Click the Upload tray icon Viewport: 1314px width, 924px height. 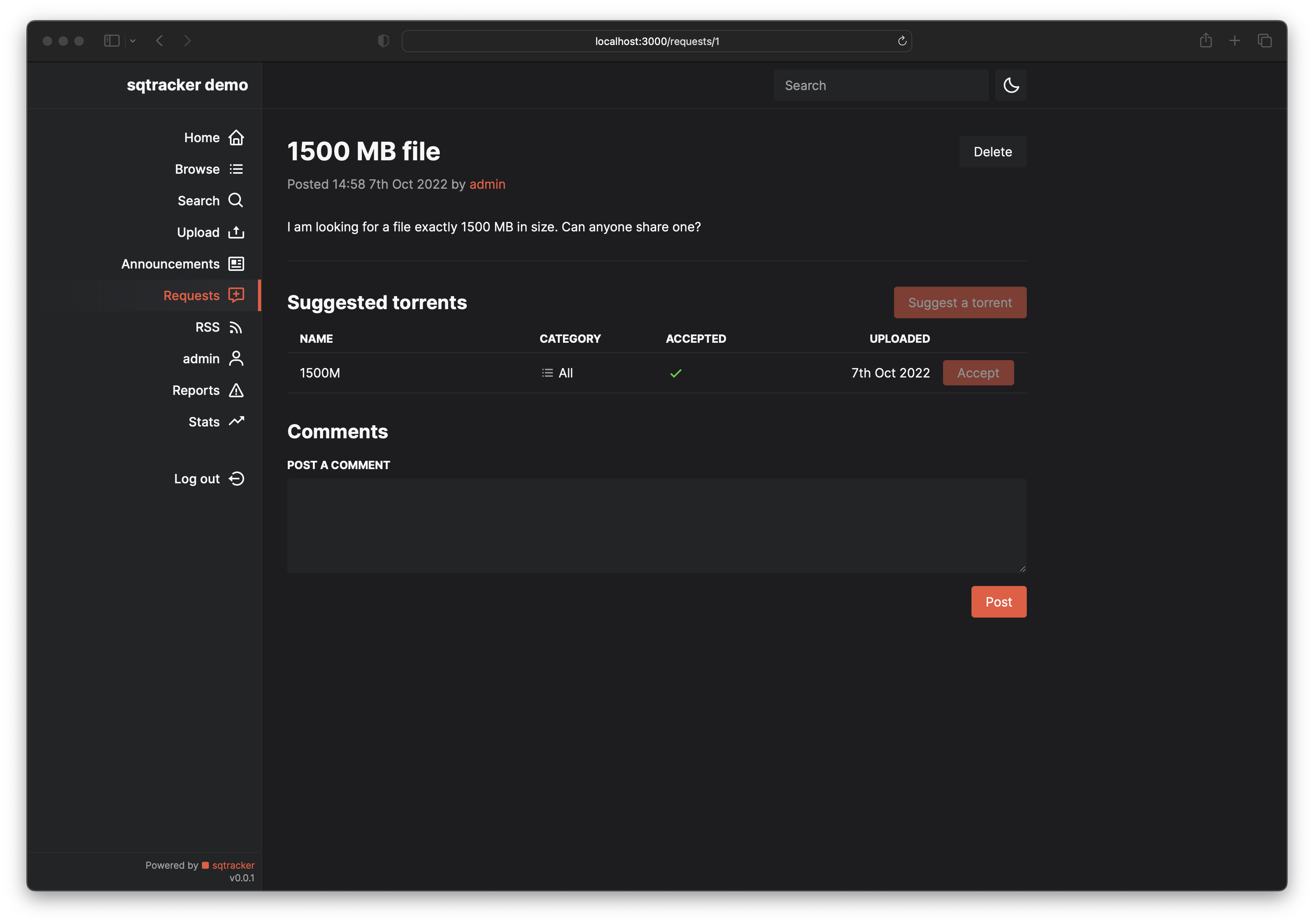tap(236, 232)
